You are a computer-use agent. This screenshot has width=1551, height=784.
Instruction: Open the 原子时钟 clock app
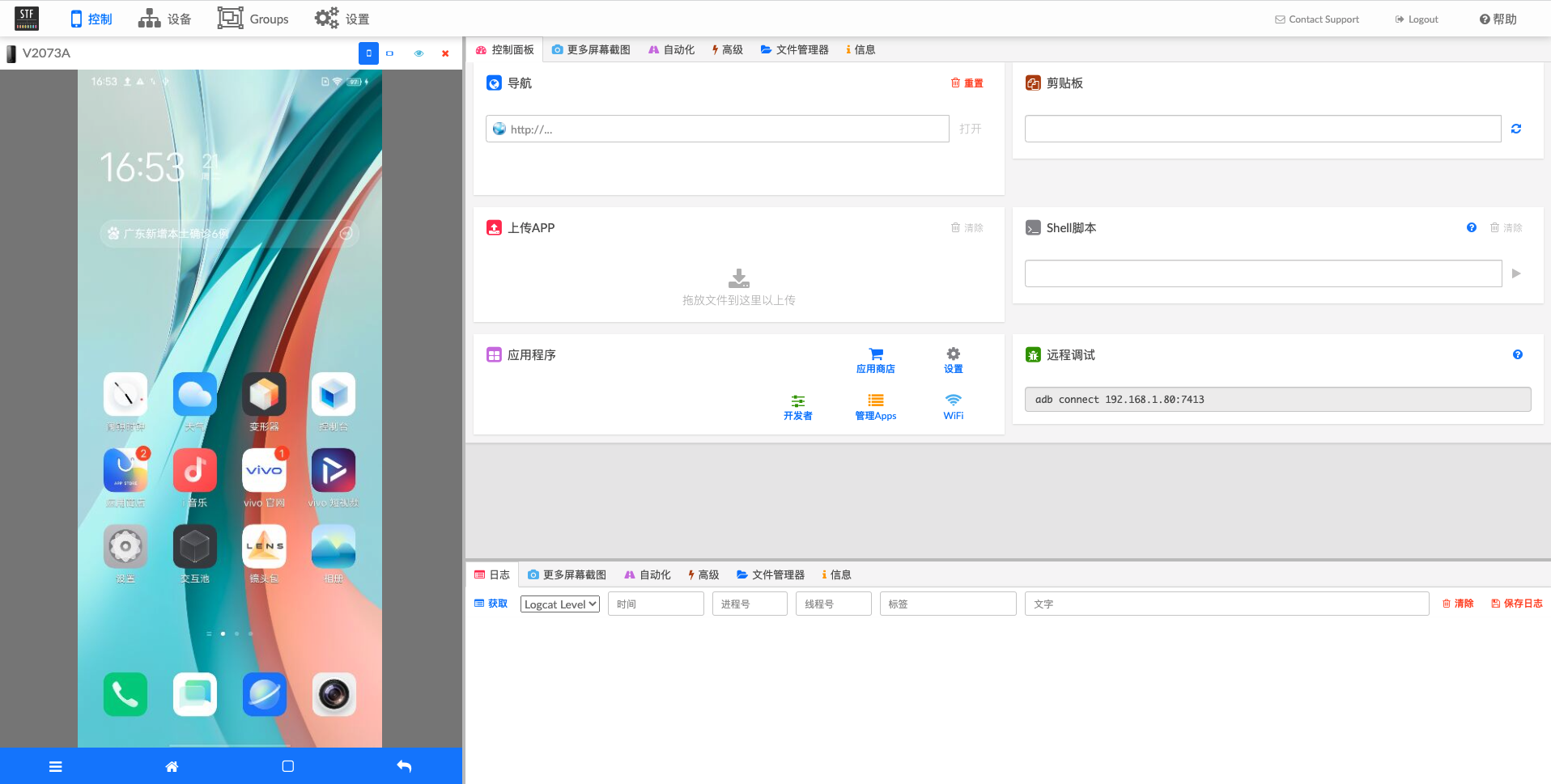125,394
